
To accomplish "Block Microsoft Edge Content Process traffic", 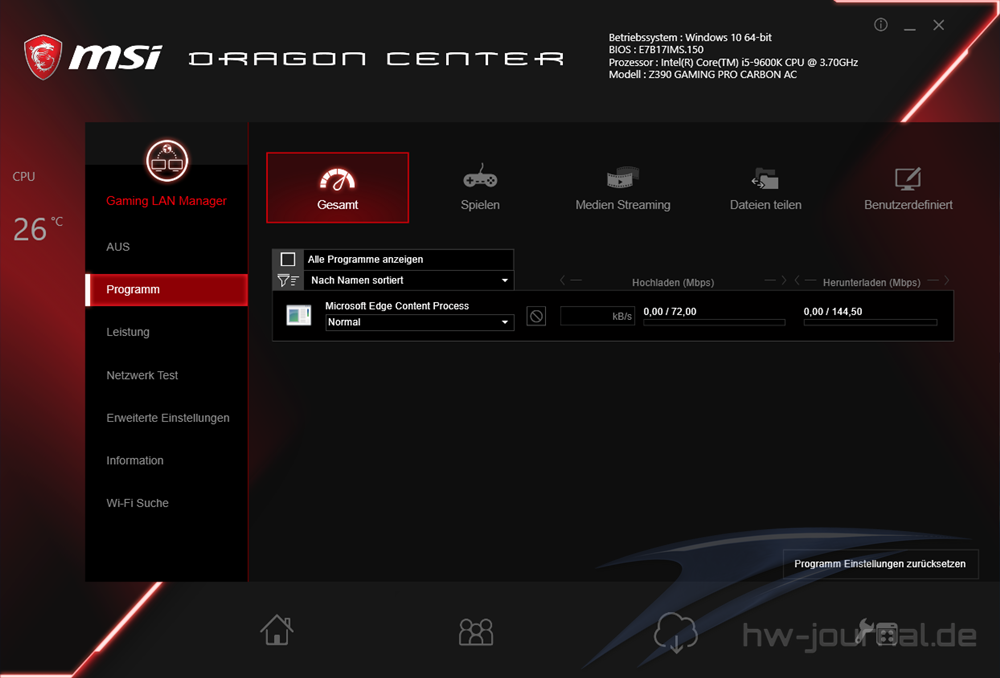I will click(x=536, y=316).
